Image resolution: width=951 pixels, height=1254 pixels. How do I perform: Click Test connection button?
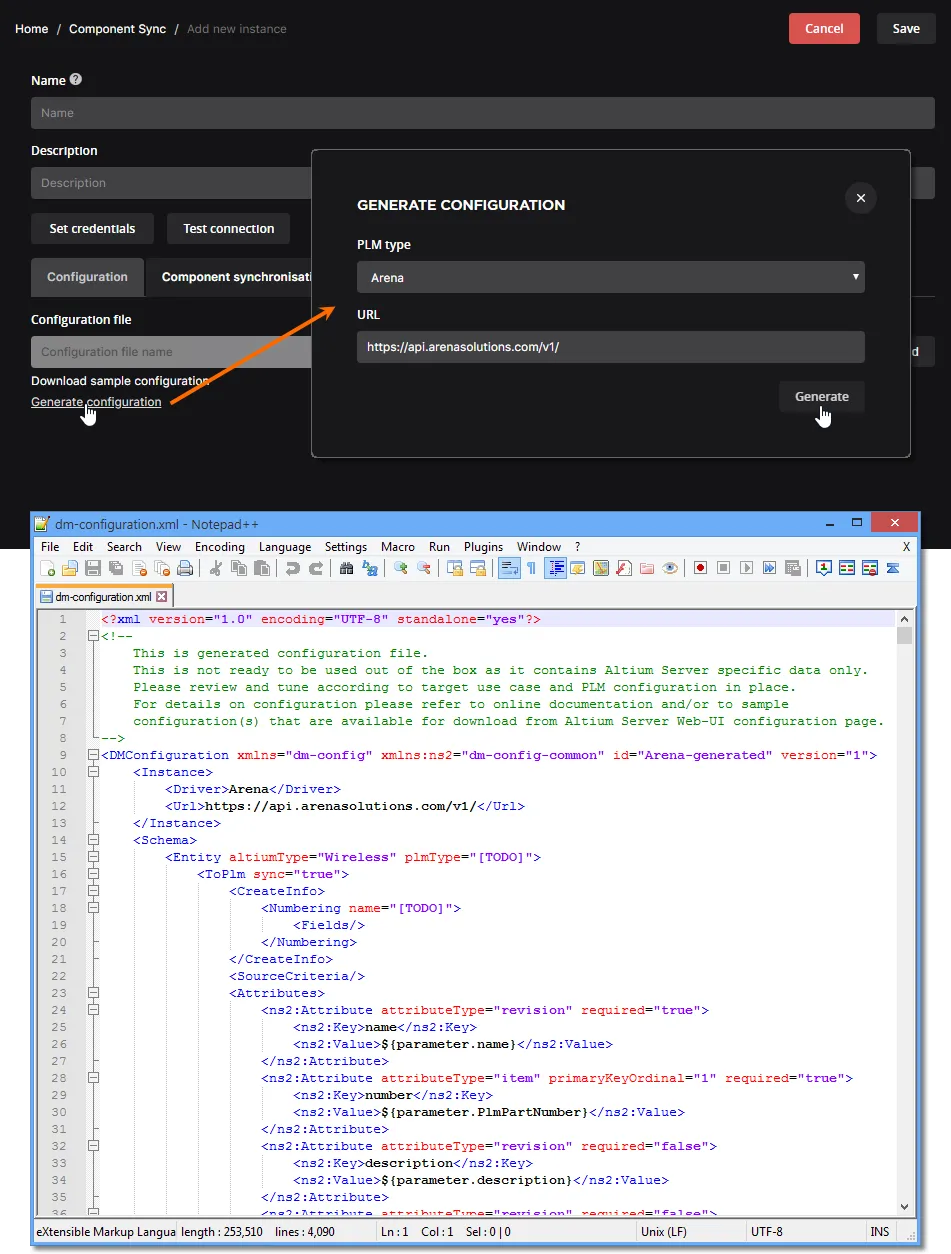(228, 229)
